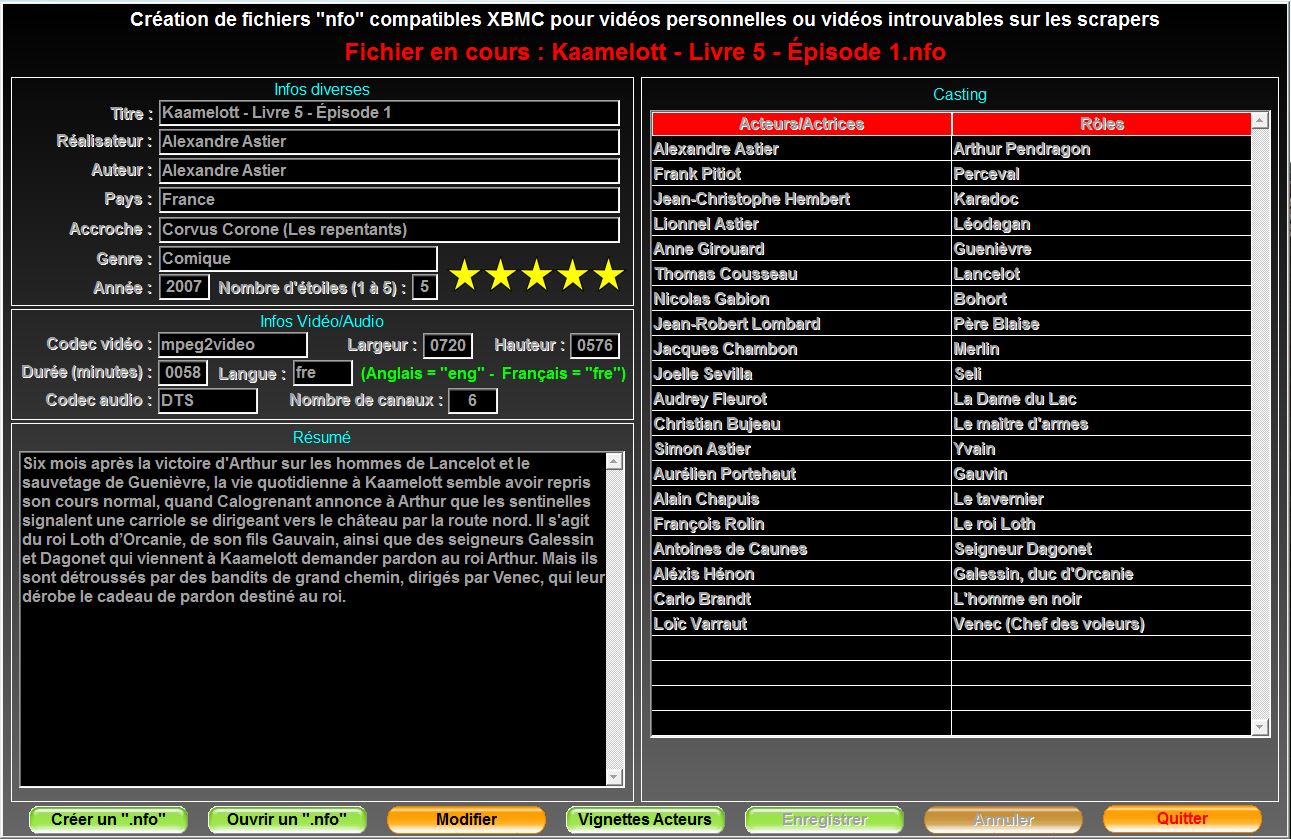1291x839 pixels.
Task: Click role cell Karadoc
Action: tap(1102, 199)
